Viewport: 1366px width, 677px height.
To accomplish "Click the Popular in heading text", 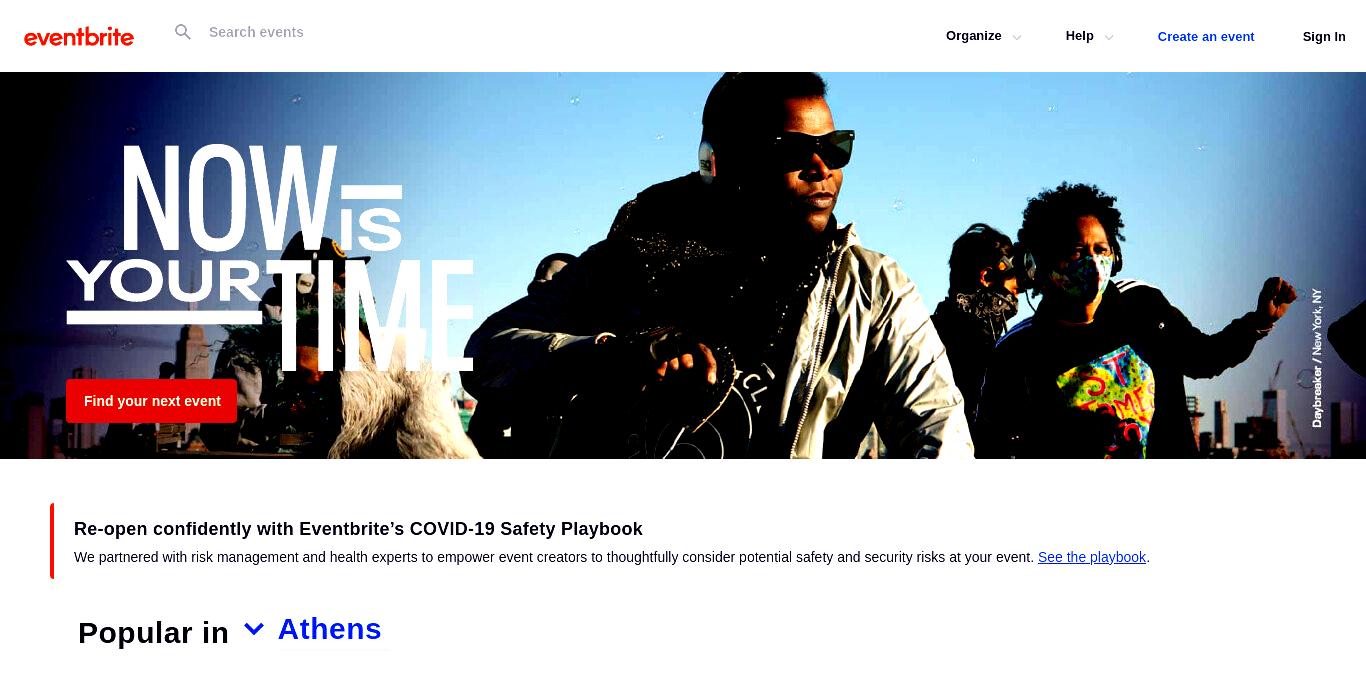I will [x=153, y=632].
